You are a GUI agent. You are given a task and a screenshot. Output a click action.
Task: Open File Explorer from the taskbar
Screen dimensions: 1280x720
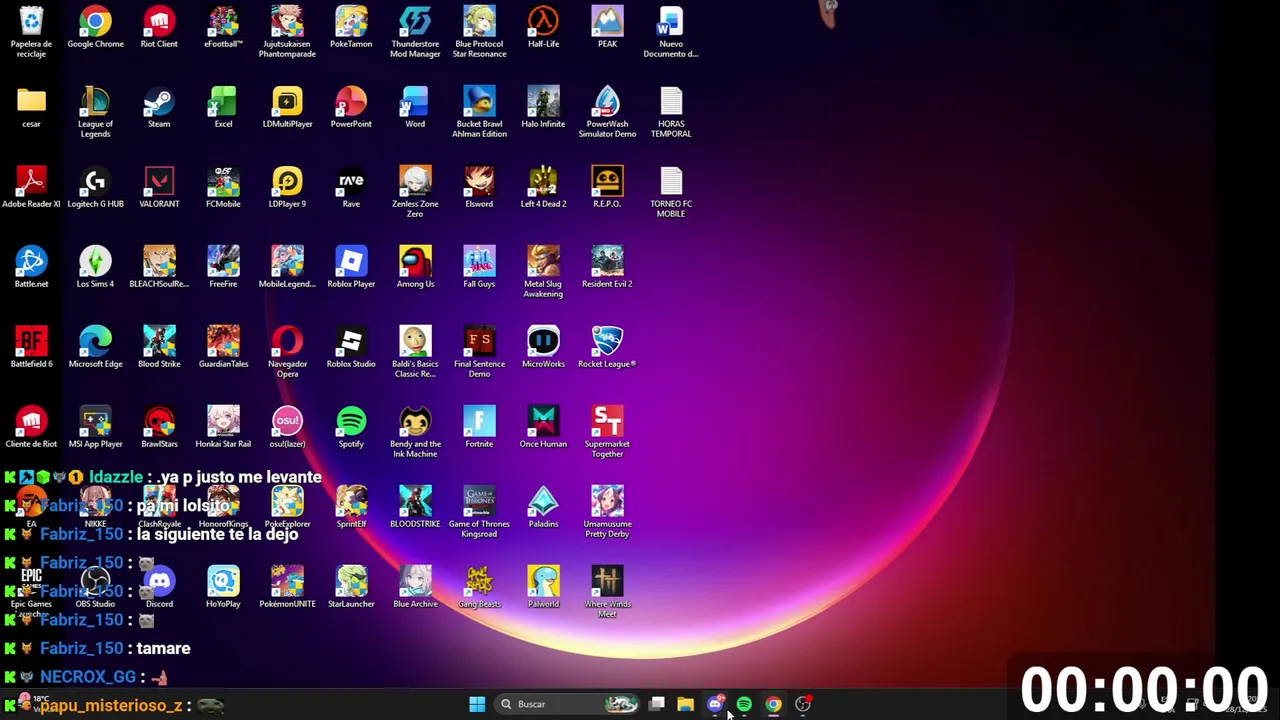pyautogui.click(x=685, y=704)
